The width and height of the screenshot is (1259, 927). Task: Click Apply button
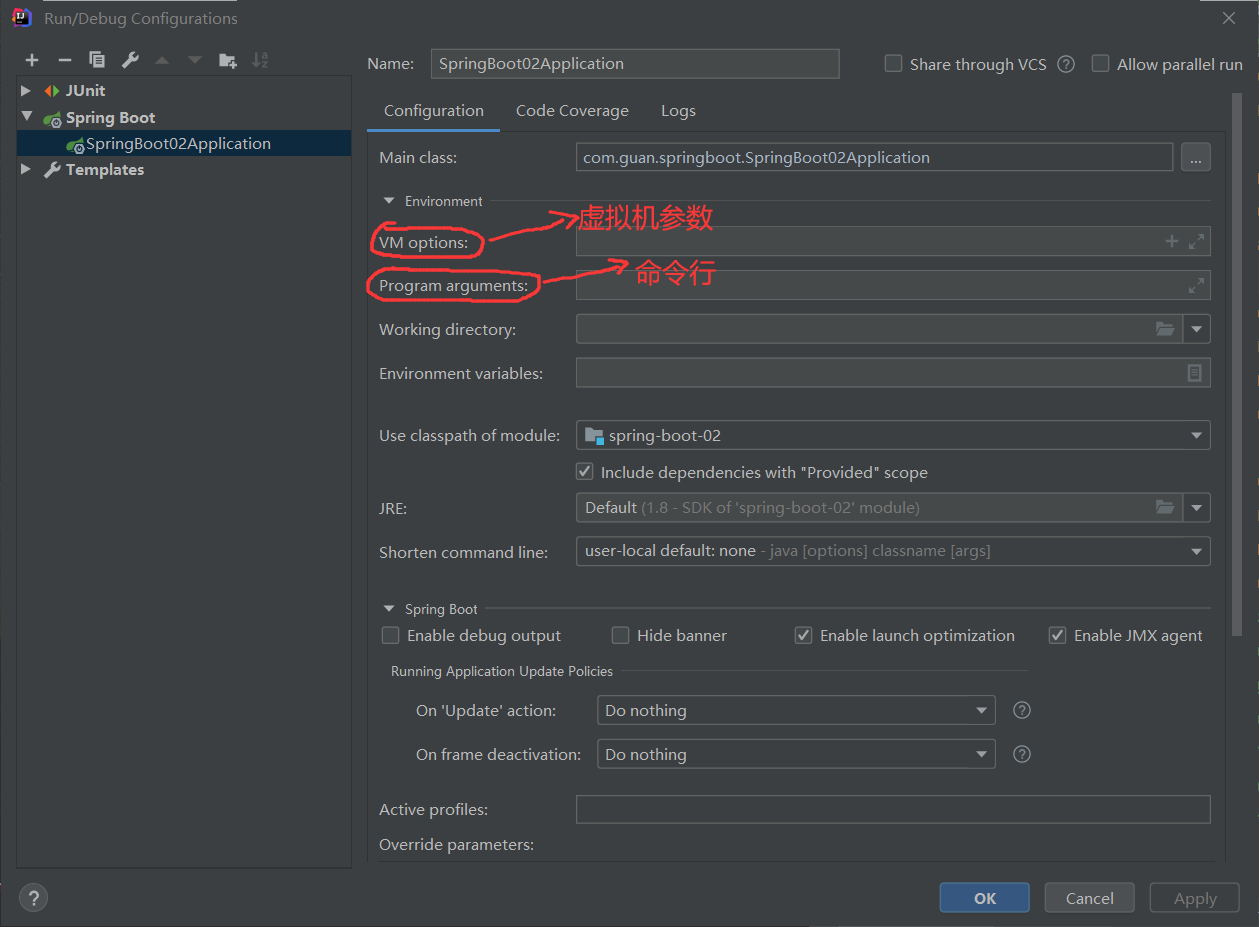point(1195,898)
